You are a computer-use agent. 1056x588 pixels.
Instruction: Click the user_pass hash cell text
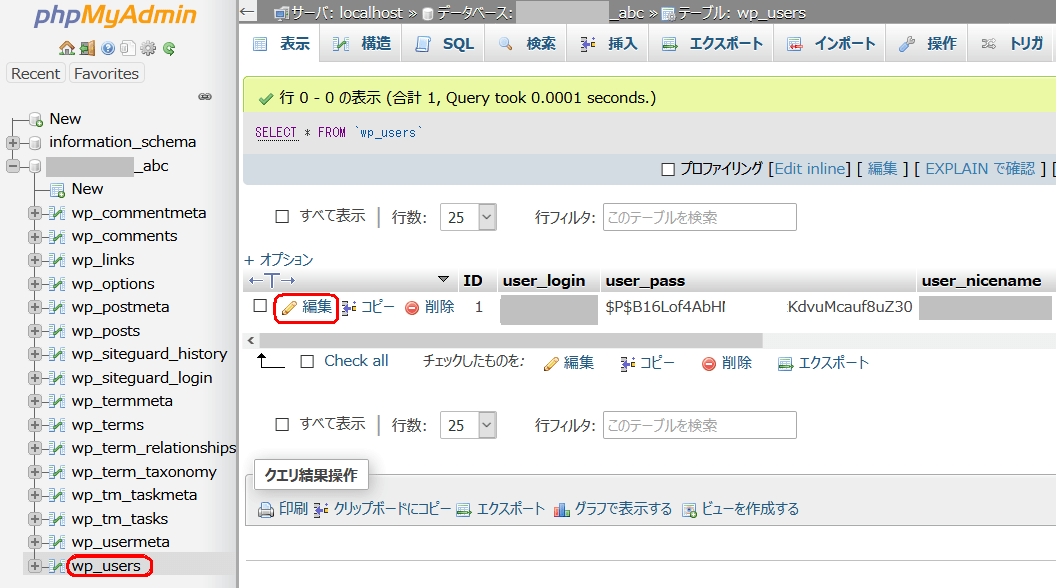758,307
